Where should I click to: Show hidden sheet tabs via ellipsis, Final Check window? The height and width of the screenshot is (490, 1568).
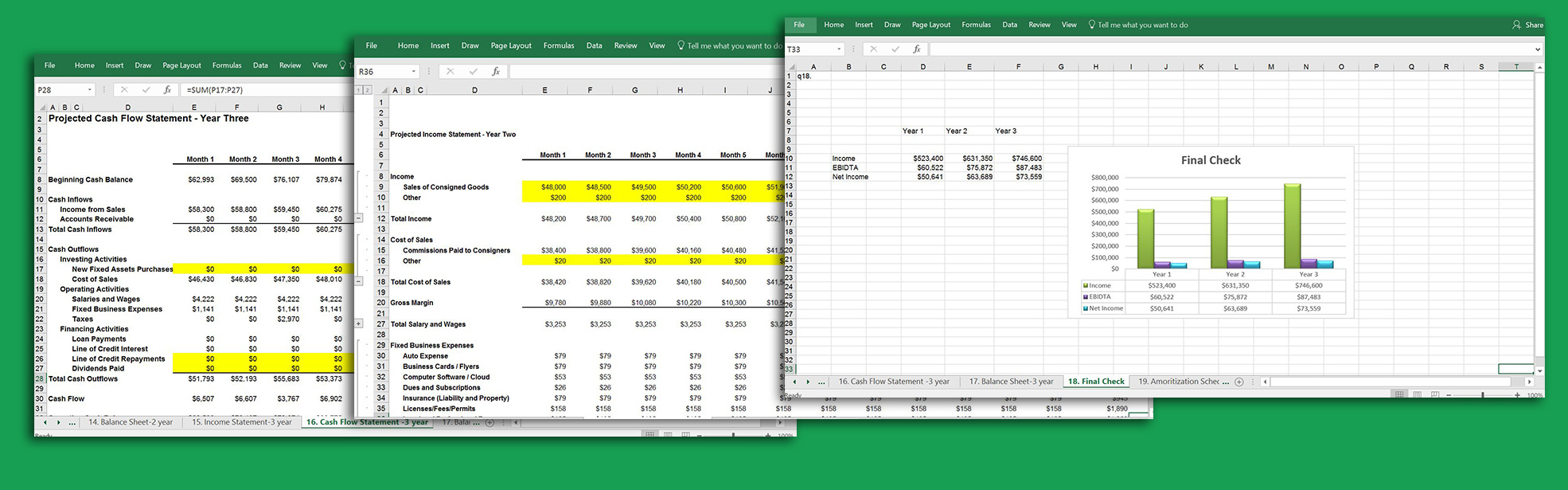[x=821, y=382]
